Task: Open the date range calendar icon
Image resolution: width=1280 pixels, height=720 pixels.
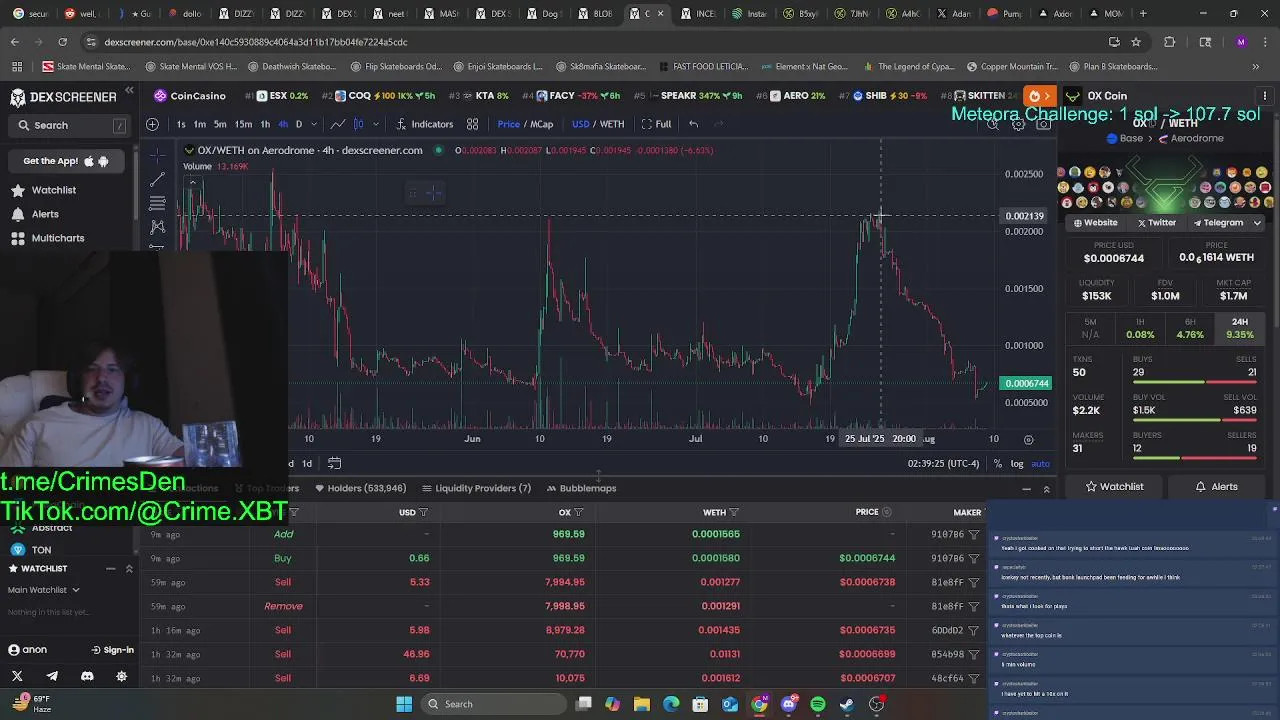Action: pos(334,463)
